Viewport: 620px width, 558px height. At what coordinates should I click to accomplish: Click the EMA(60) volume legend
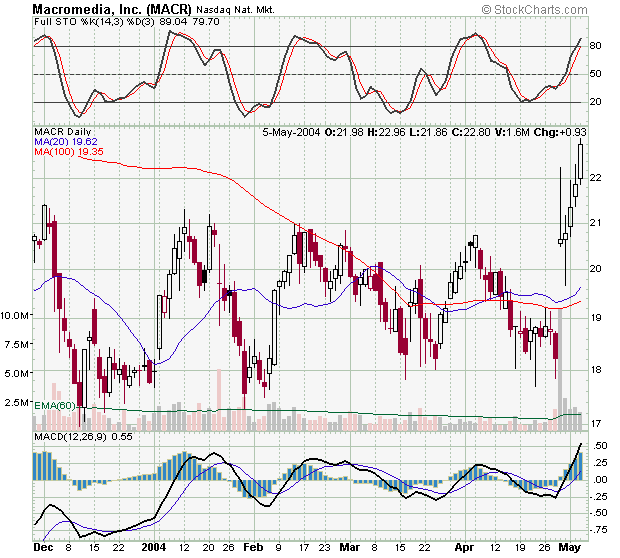55,406
